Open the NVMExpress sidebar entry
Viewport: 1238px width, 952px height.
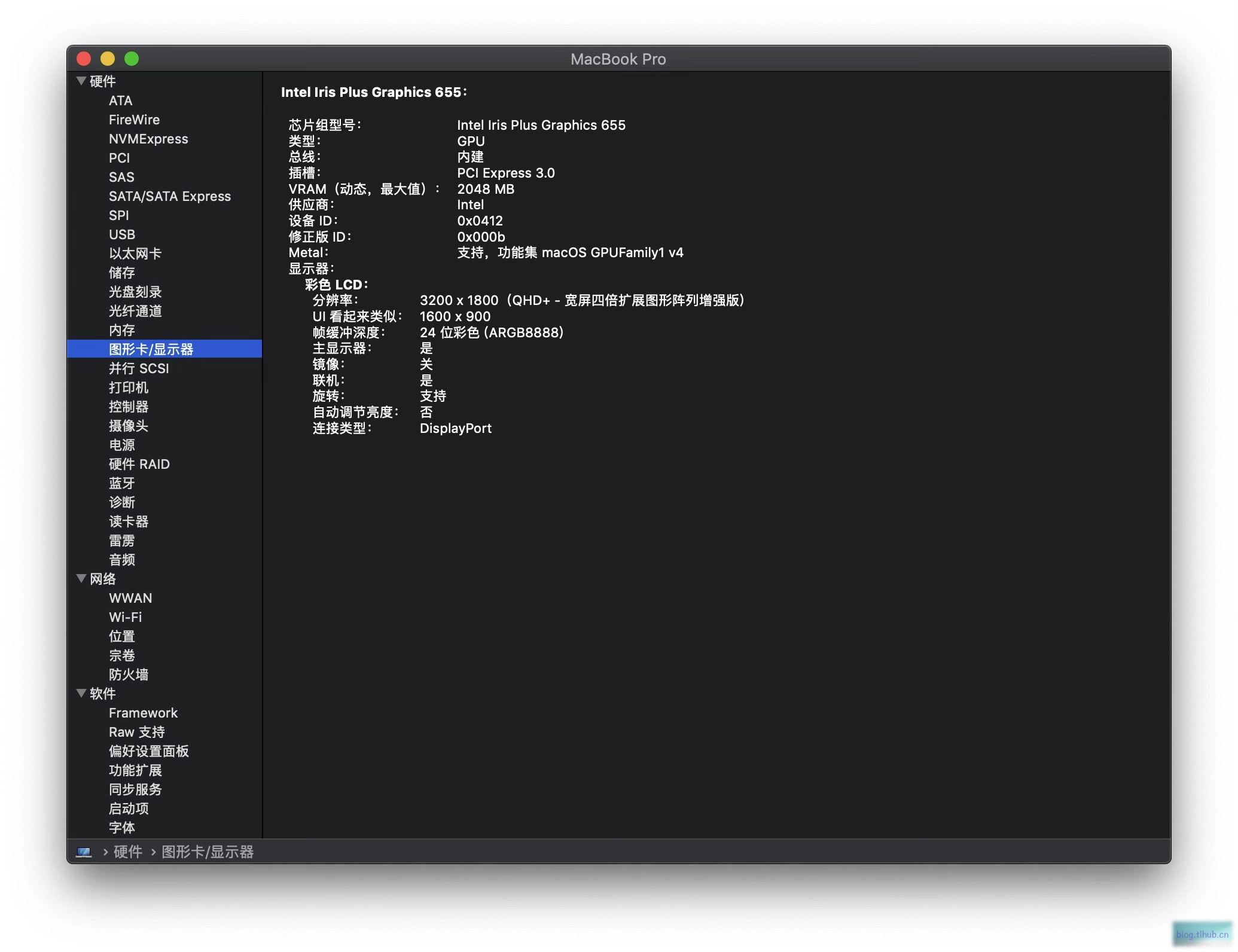click(148, 139)
